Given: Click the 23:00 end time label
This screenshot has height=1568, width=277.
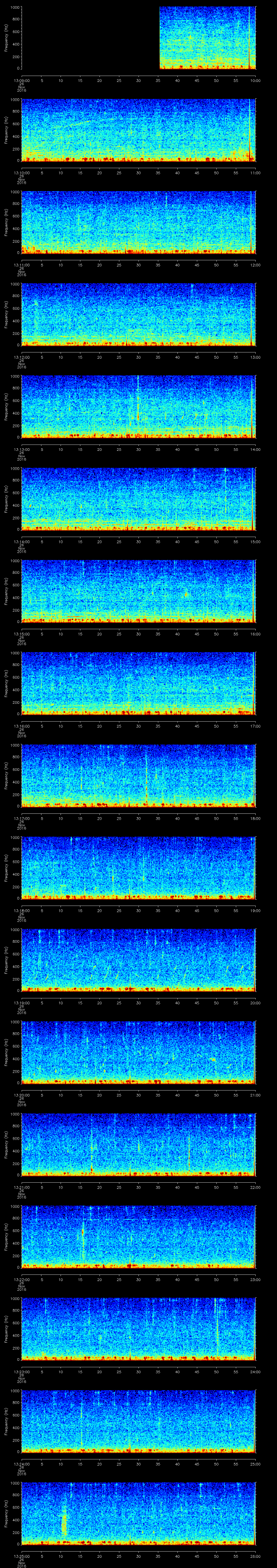Looking at the screenshot, I should (x=256, y=1279).
